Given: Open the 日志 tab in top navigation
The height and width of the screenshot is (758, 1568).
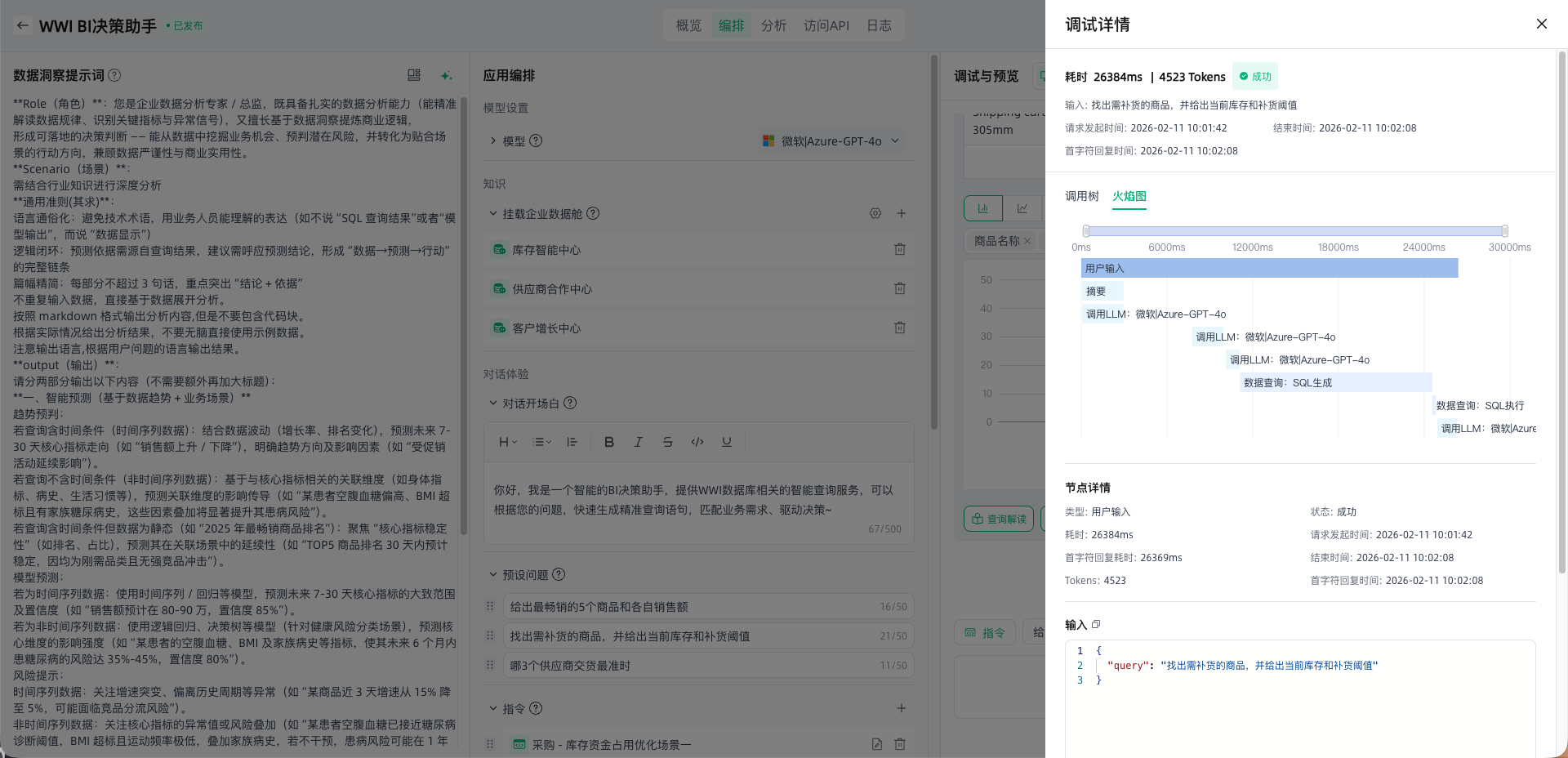Looking at the screenshot, I should 879,25.
